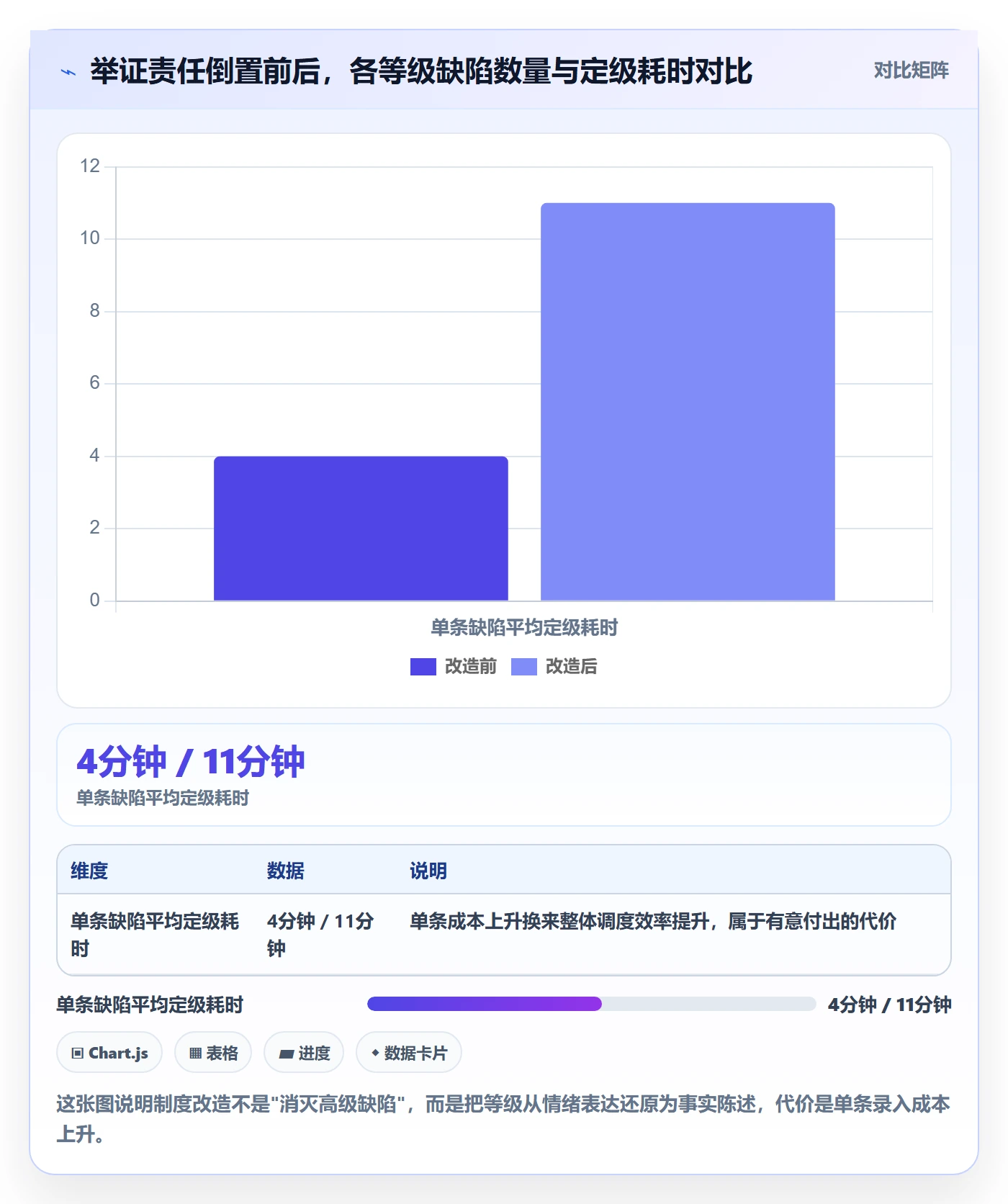Click the 数据 column header
This screenshot has width=1008, height=1204.
coord(285,871)
